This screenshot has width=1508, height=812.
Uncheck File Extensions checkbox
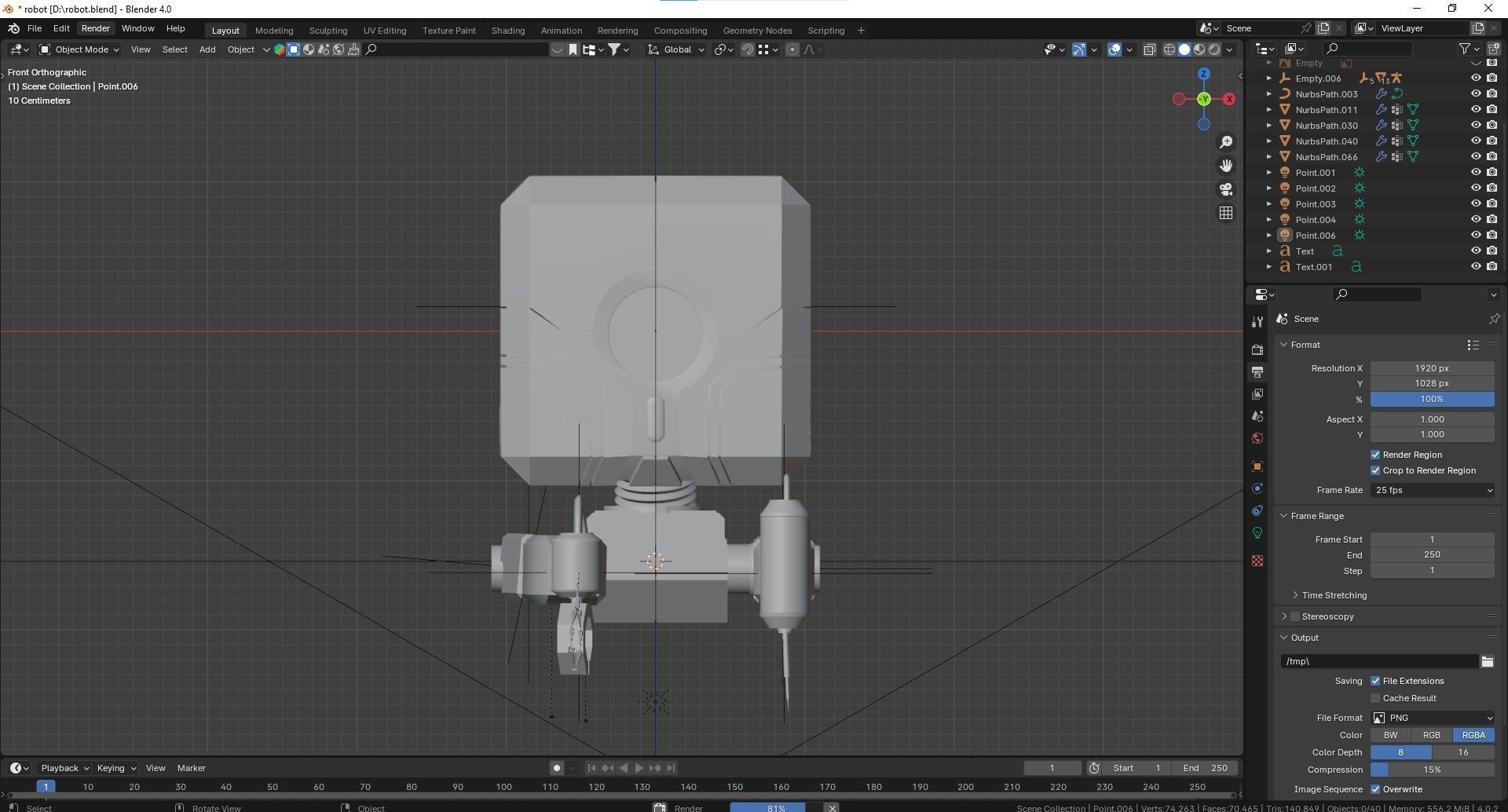(x=1375, y=681)
